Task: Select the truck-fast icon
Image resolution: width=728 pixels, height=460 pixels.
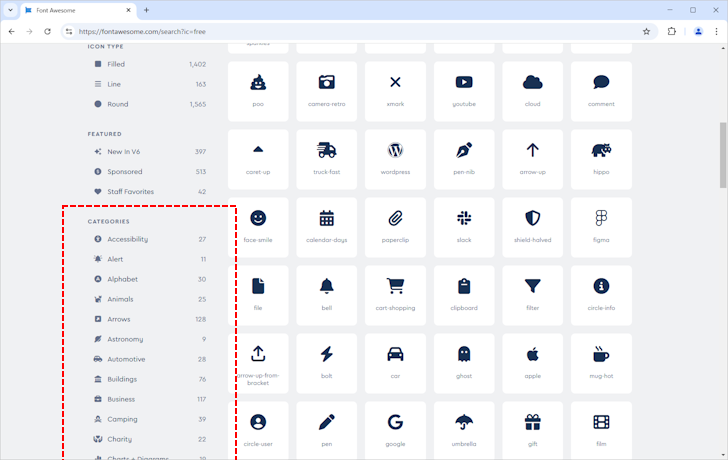Action: (326, 159)
